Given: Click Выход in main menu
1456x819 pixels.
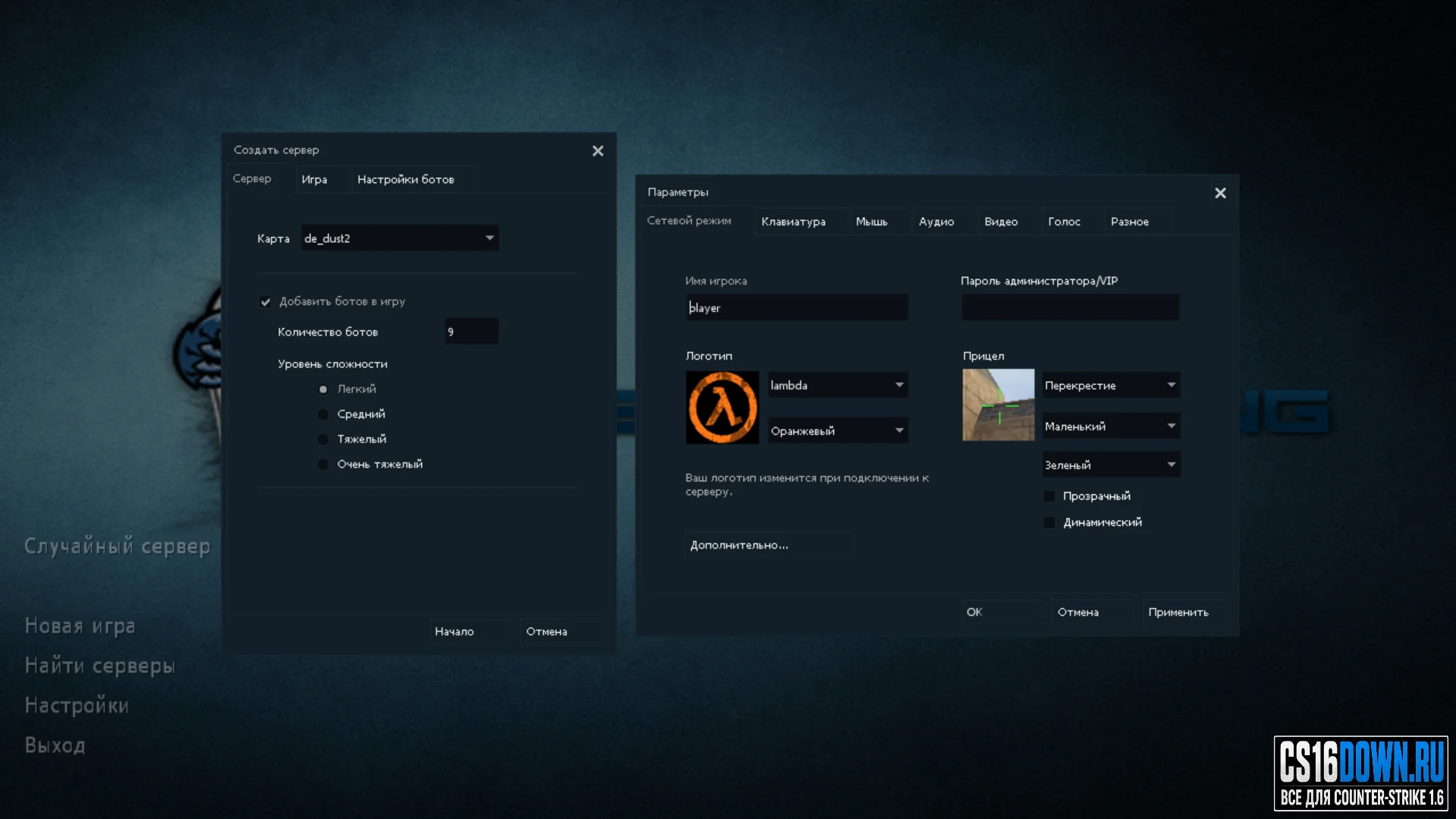Looking at the screenshot, I should tap(55, 745).
